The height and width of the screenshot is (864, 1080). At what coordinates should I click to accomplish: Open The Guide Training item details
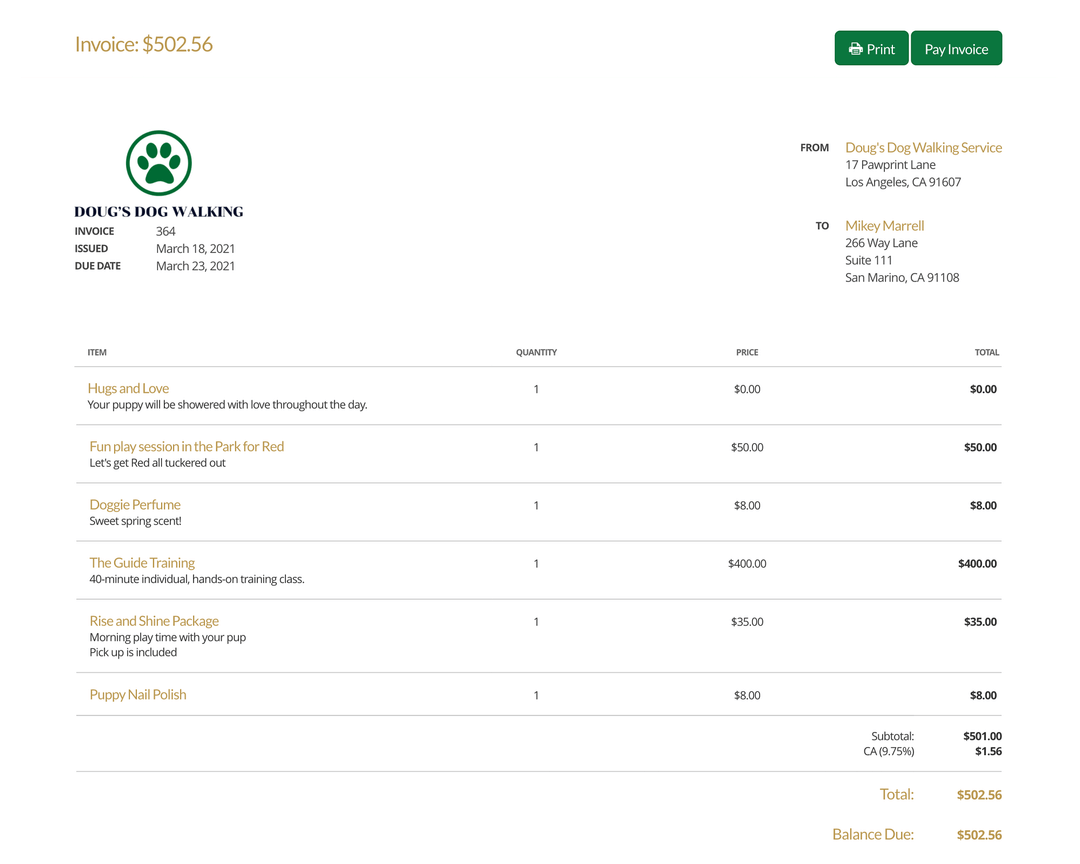pyautogui.click(x=142, y=562)
